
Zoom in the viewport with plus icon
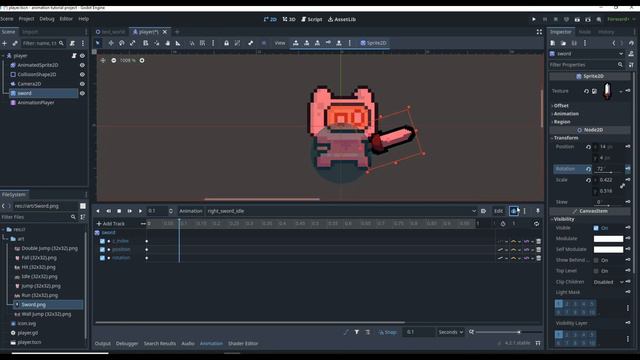[142, 60]
